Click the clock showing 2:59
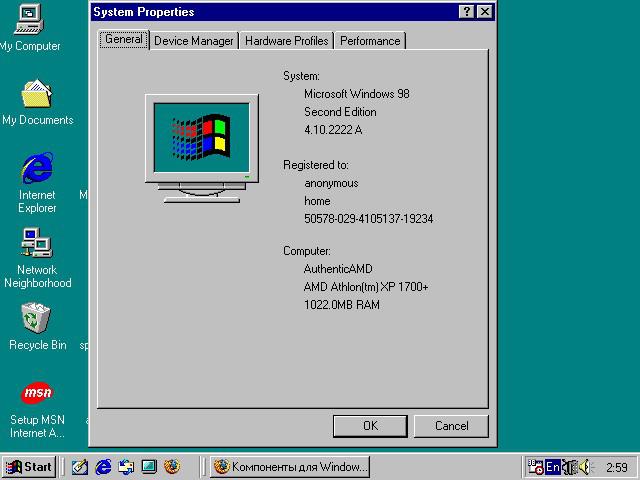 pos(617,467)
